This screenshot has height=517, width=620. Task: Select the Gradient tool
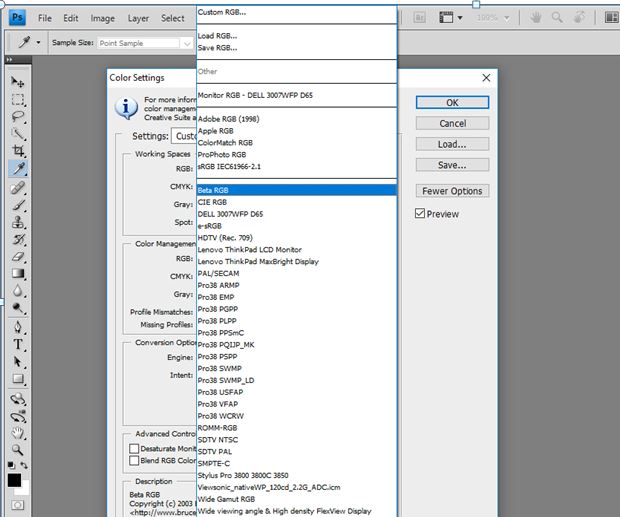[x=17, y=274]
